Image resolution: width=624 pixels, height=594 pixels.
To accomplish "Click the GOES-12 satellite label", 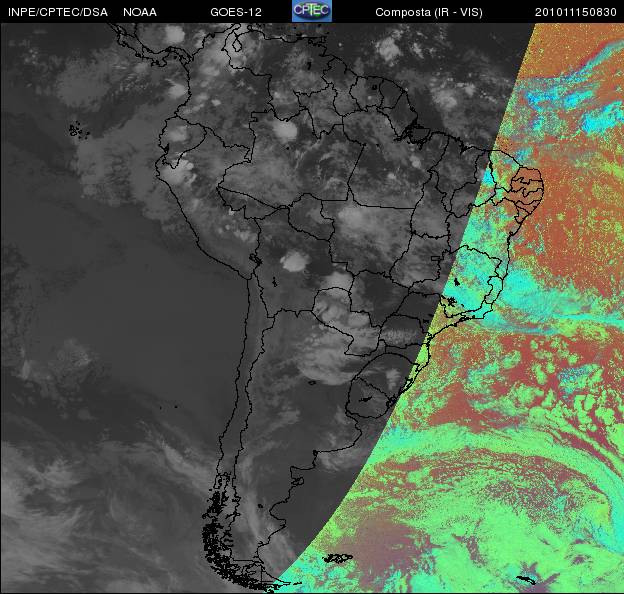I will coord(236,12).
